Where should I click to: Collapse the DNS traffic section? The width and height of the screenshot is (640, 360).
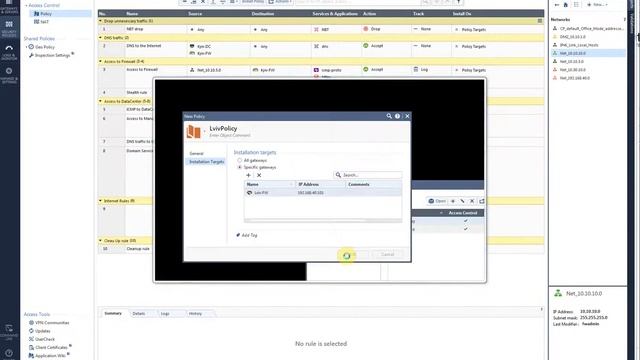[100, 38]
